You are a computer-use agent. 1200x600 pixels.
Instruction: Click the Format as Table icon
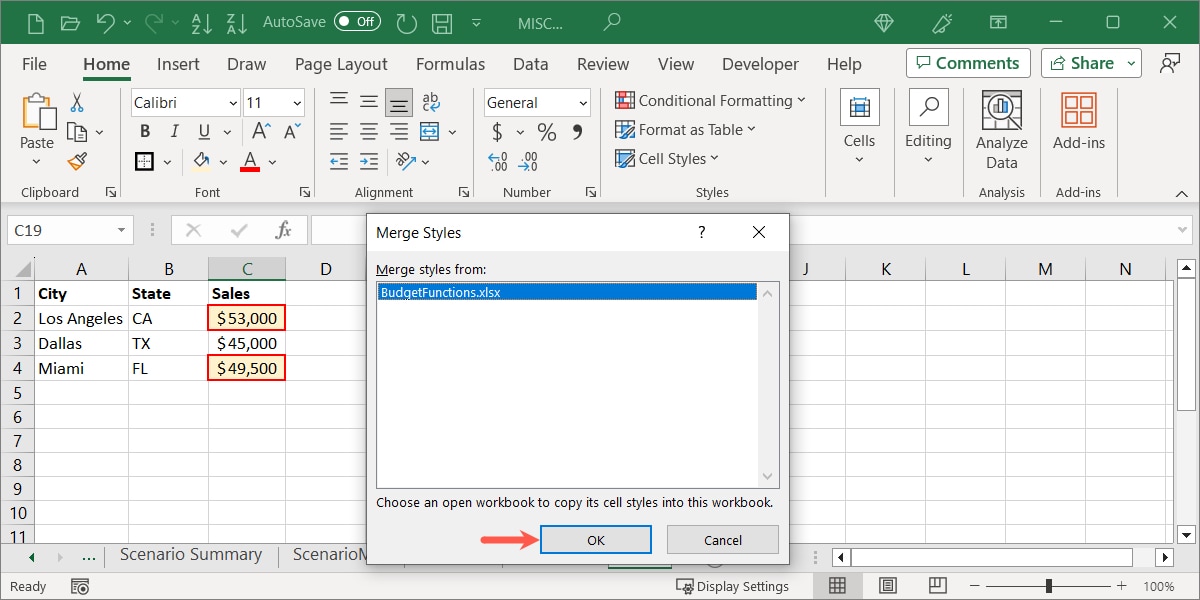coord(624,129)
